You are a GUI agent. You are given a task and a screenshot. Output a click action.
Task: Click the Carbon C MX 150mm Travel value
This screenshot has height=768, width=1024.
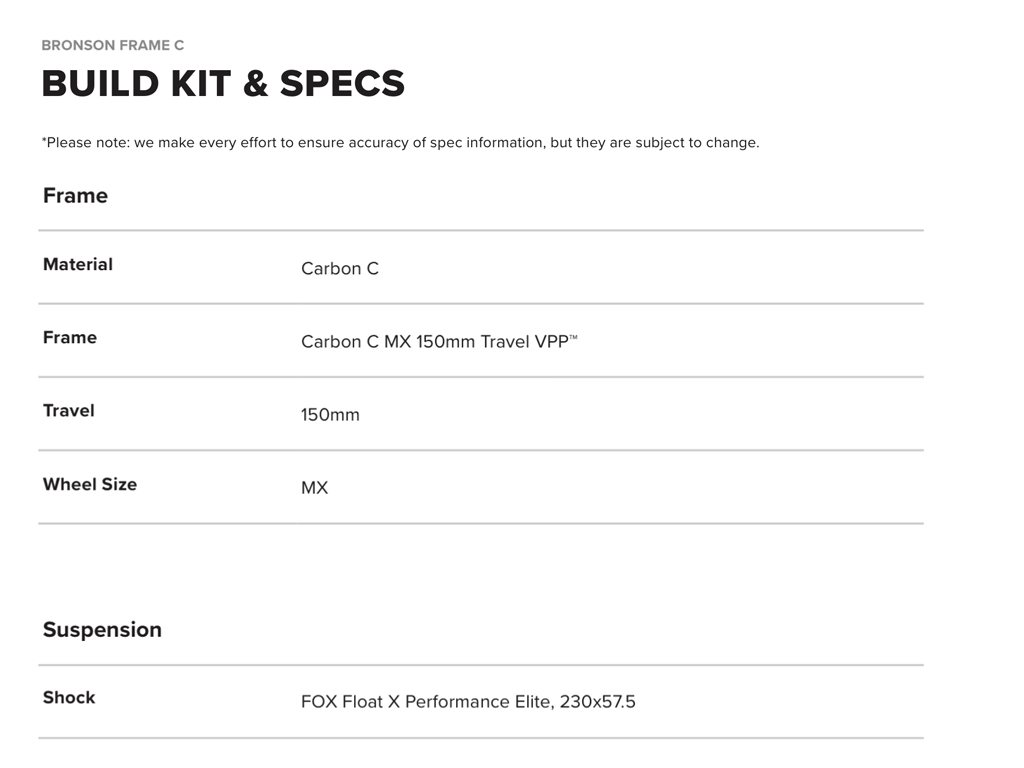[x=420, y=341]
